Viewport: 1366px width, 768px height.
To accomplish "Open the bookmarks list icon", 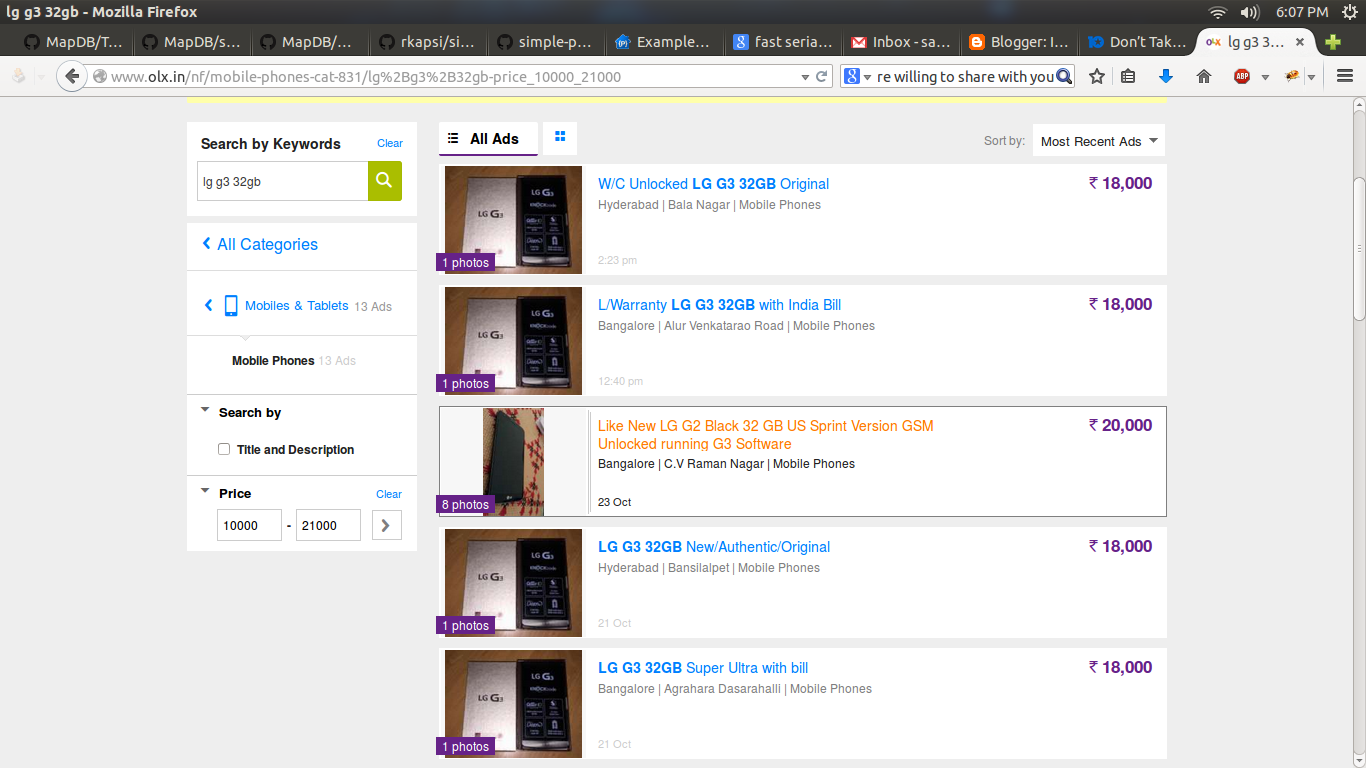I will (1128, 76).
